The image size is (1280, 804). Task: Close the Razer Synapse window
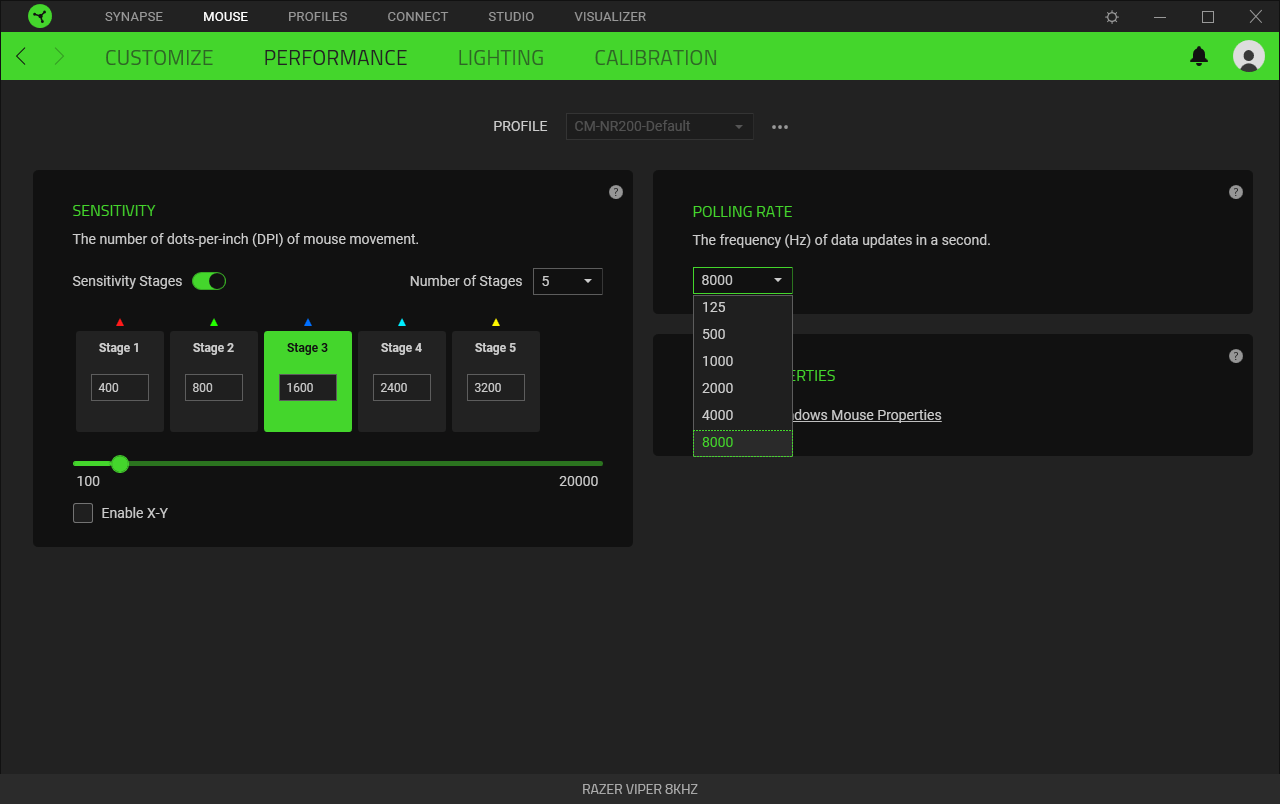[1256, 17]
